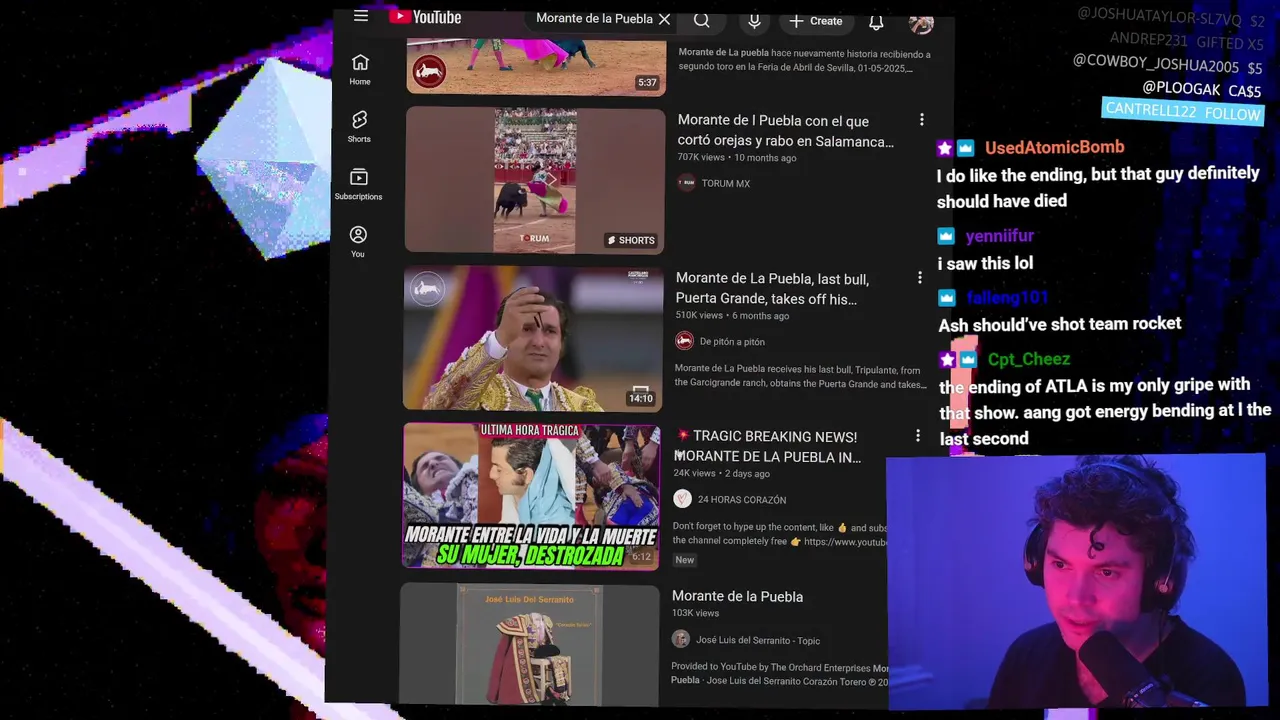Click UsedAtomicBomb username in chat

pos(1054,148)
